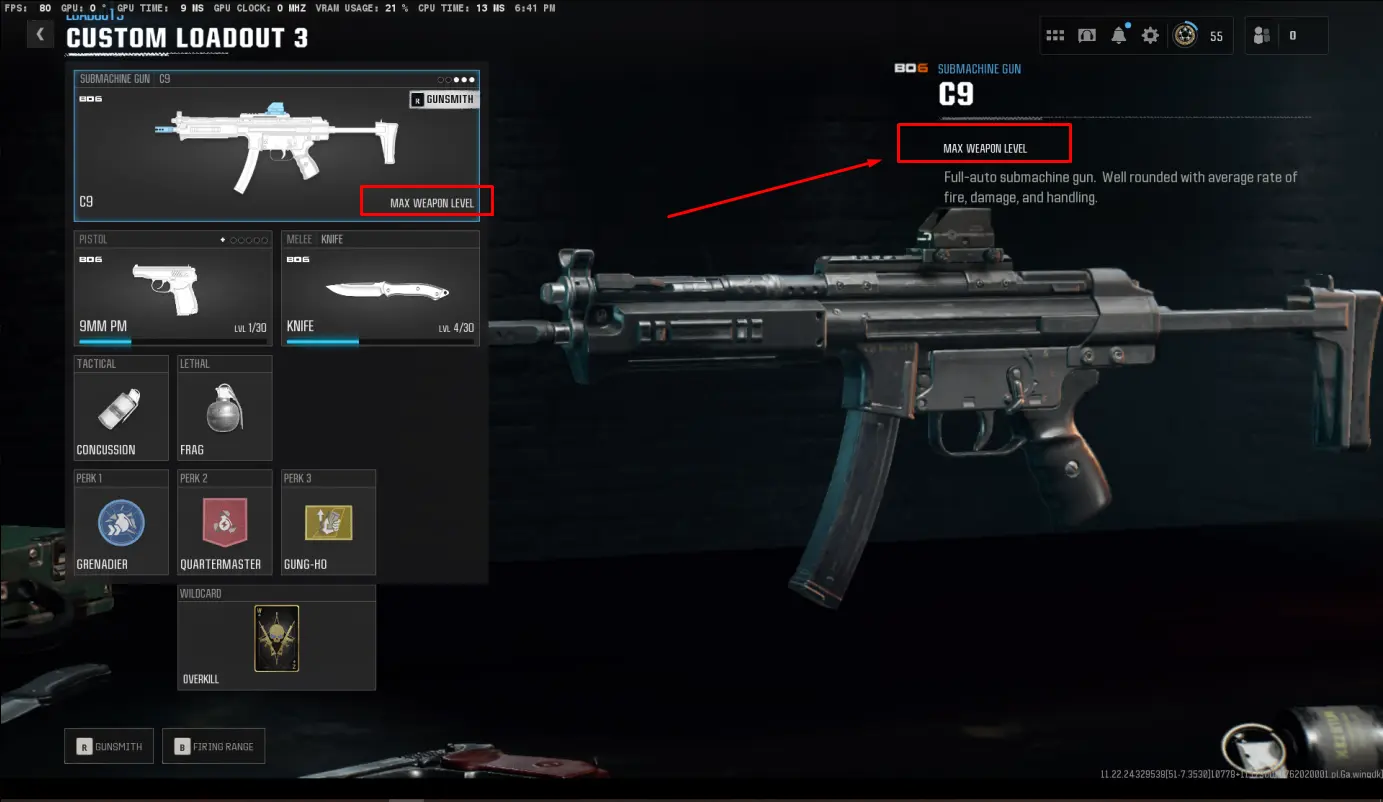
Task: Select the Concussion tactical slot
Action: [x=121, y=407]
